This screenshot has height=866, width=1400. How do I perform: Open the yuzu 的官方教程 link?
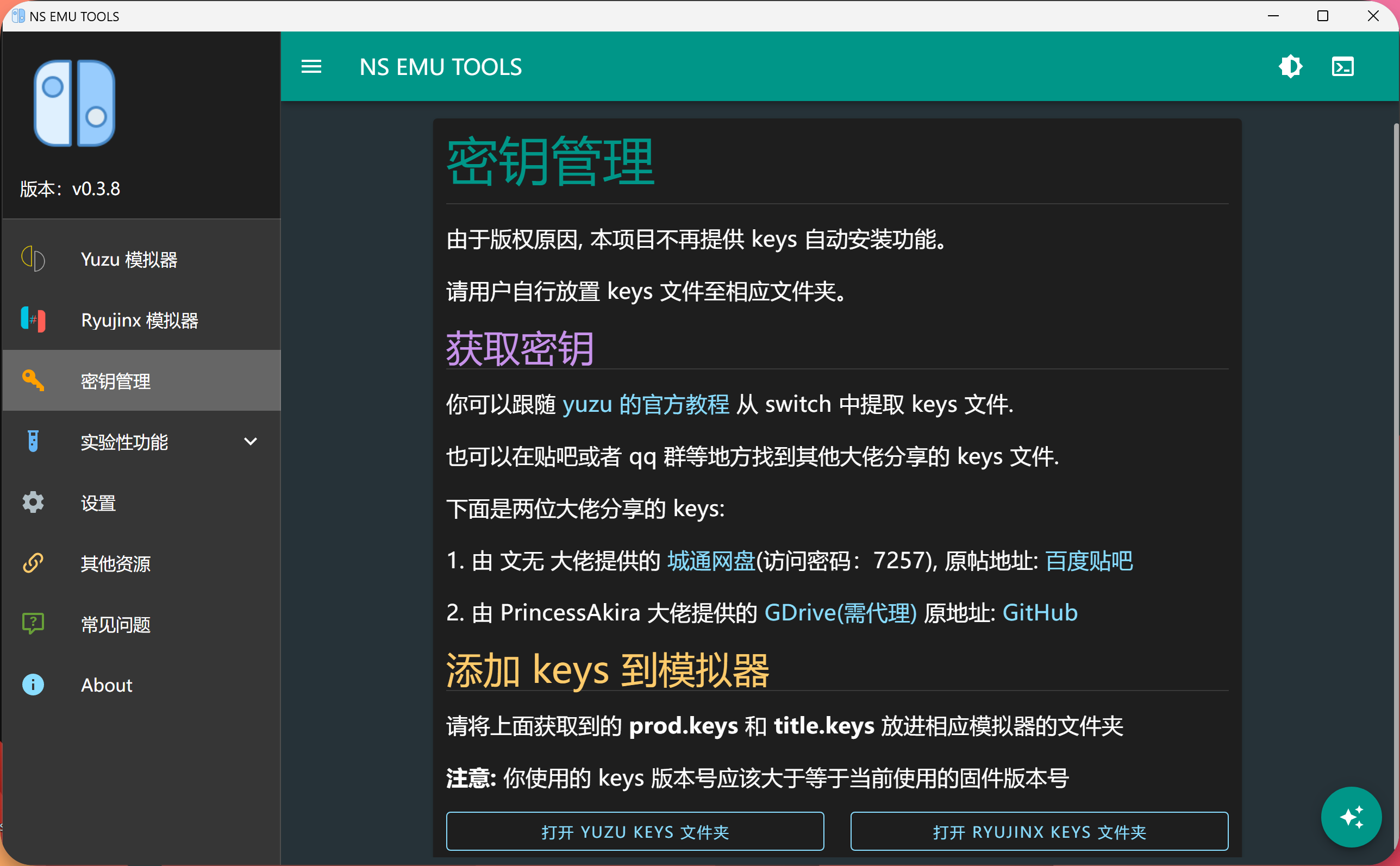click(646, 404)
